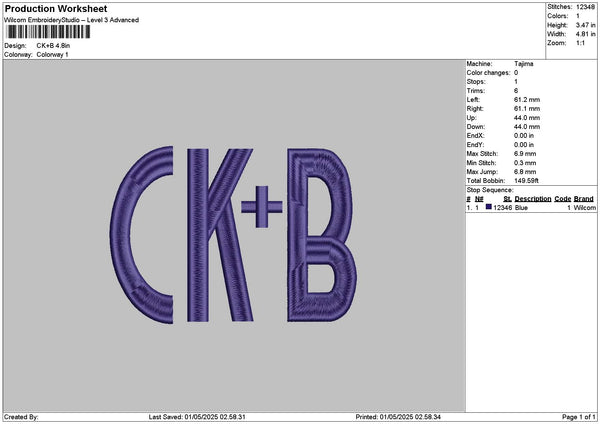The width and height of the screenshot is (600, 424).
Task: Click the "N#" column header
Action: tap(479, 199)
